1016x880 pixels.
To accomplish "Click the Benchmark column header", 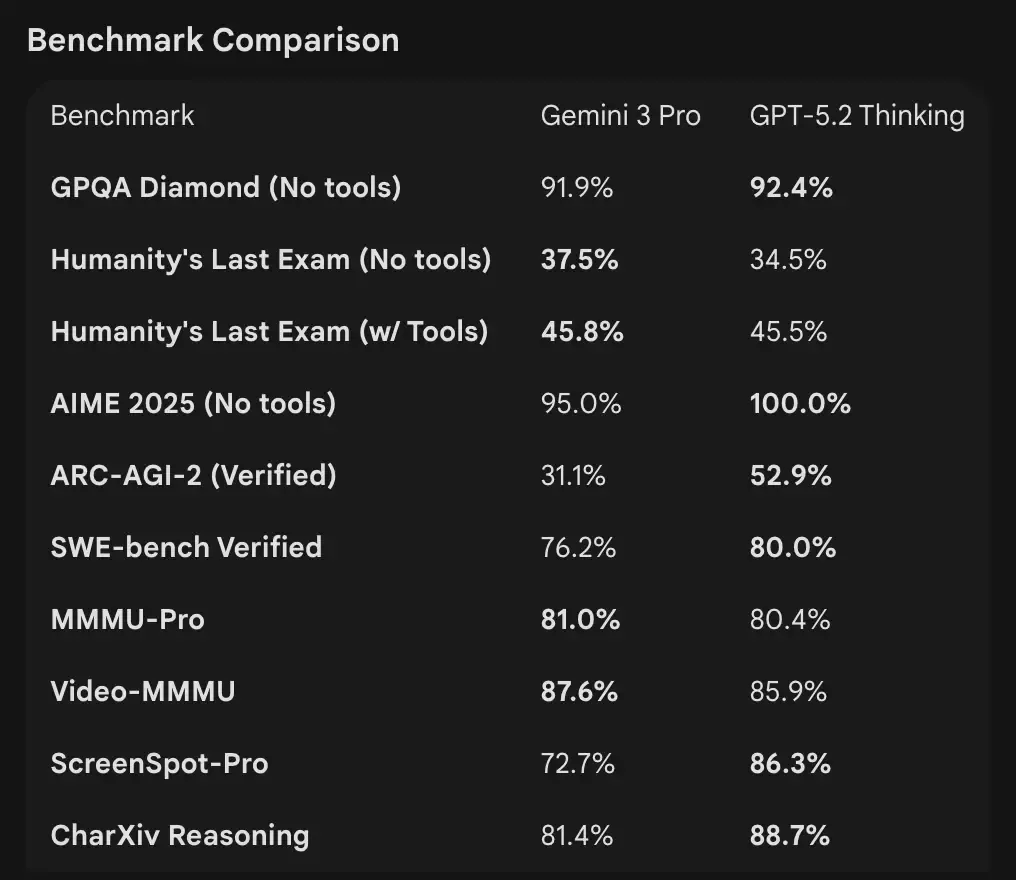I will [122, 116].
